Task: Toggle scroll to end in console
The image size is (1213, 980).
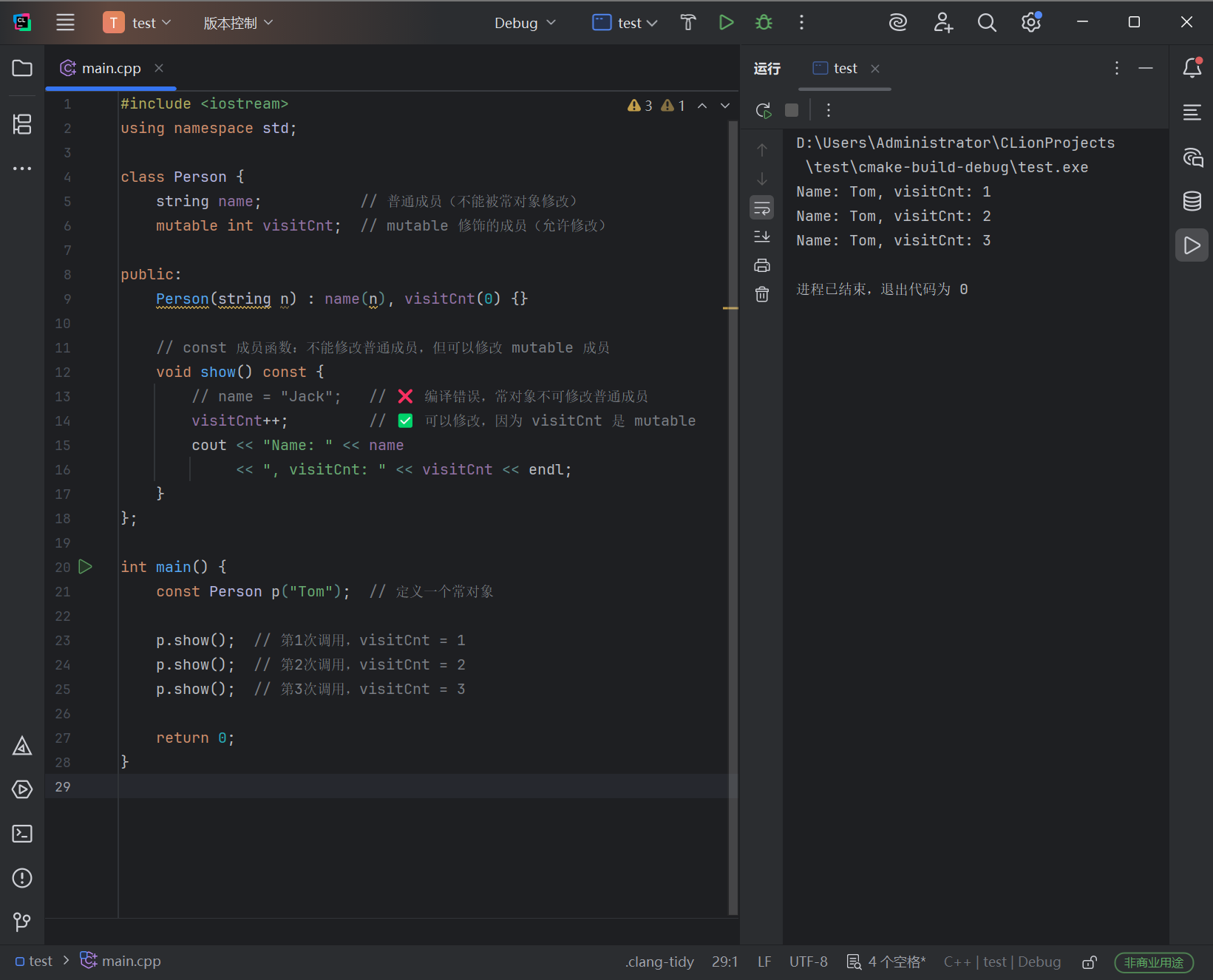Action: pos(762,237)
